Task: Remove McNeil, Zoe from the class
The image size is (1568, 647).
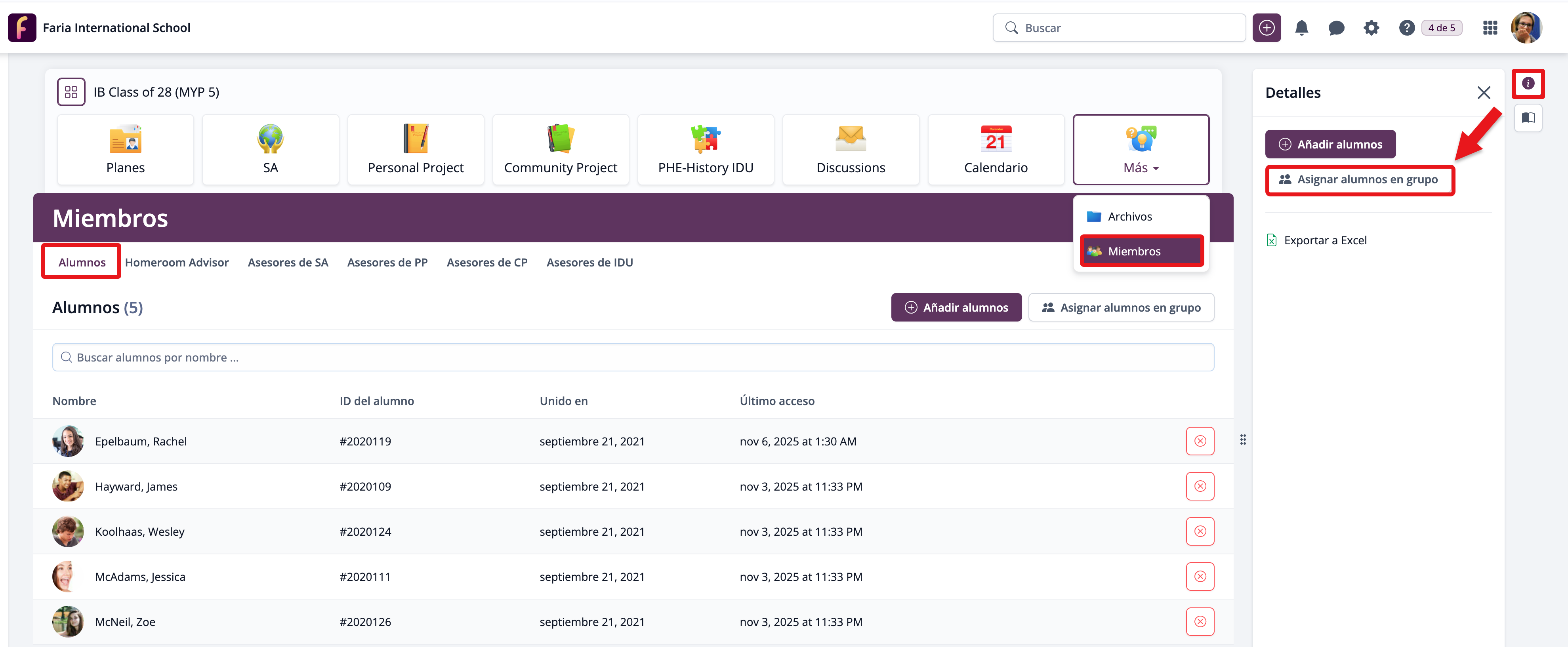Action: (x=1200, y=621)
